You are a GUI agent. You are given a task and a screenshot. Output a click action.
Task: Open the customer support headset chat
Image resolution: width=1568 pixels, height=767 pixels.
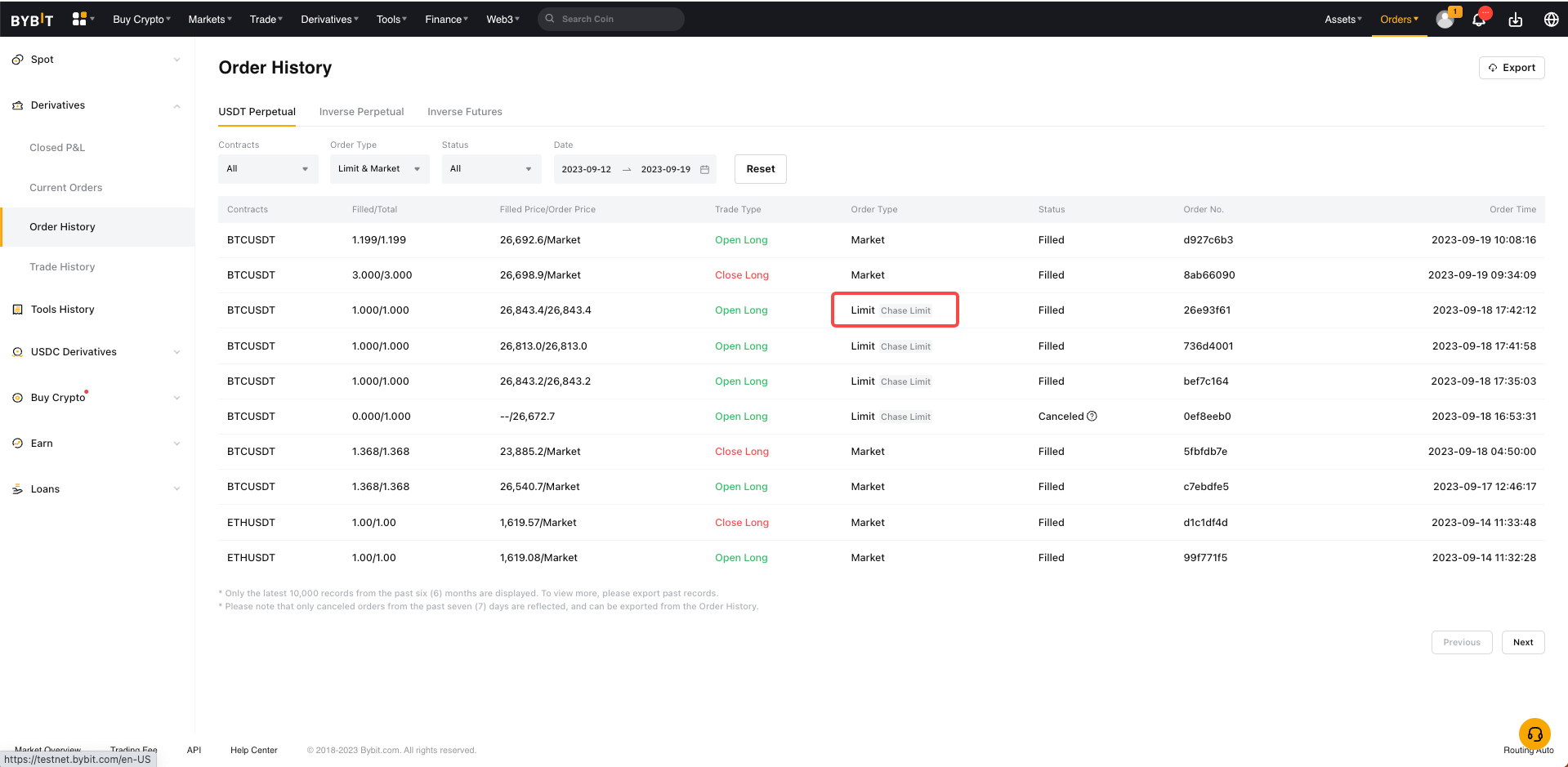pyautogui.click(x=1534, y=734)
